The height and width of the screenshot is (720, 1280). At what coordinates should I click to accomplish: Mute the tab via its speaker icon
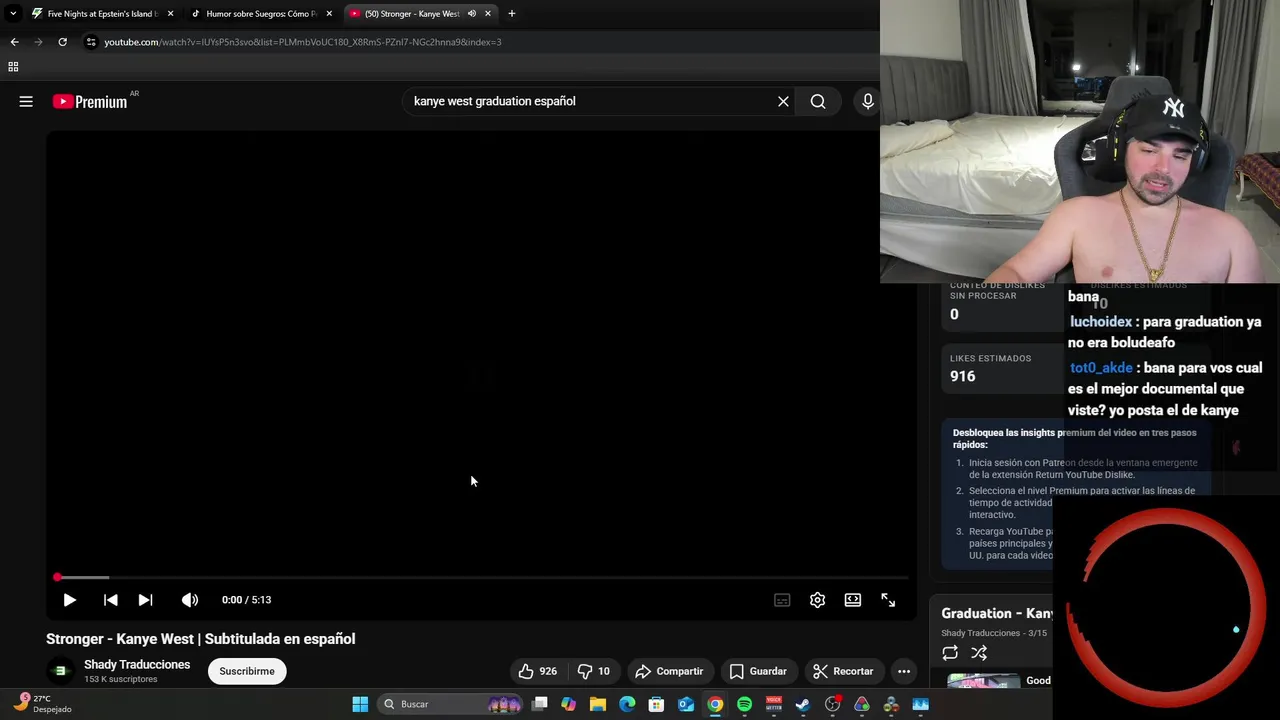point(471,14)
